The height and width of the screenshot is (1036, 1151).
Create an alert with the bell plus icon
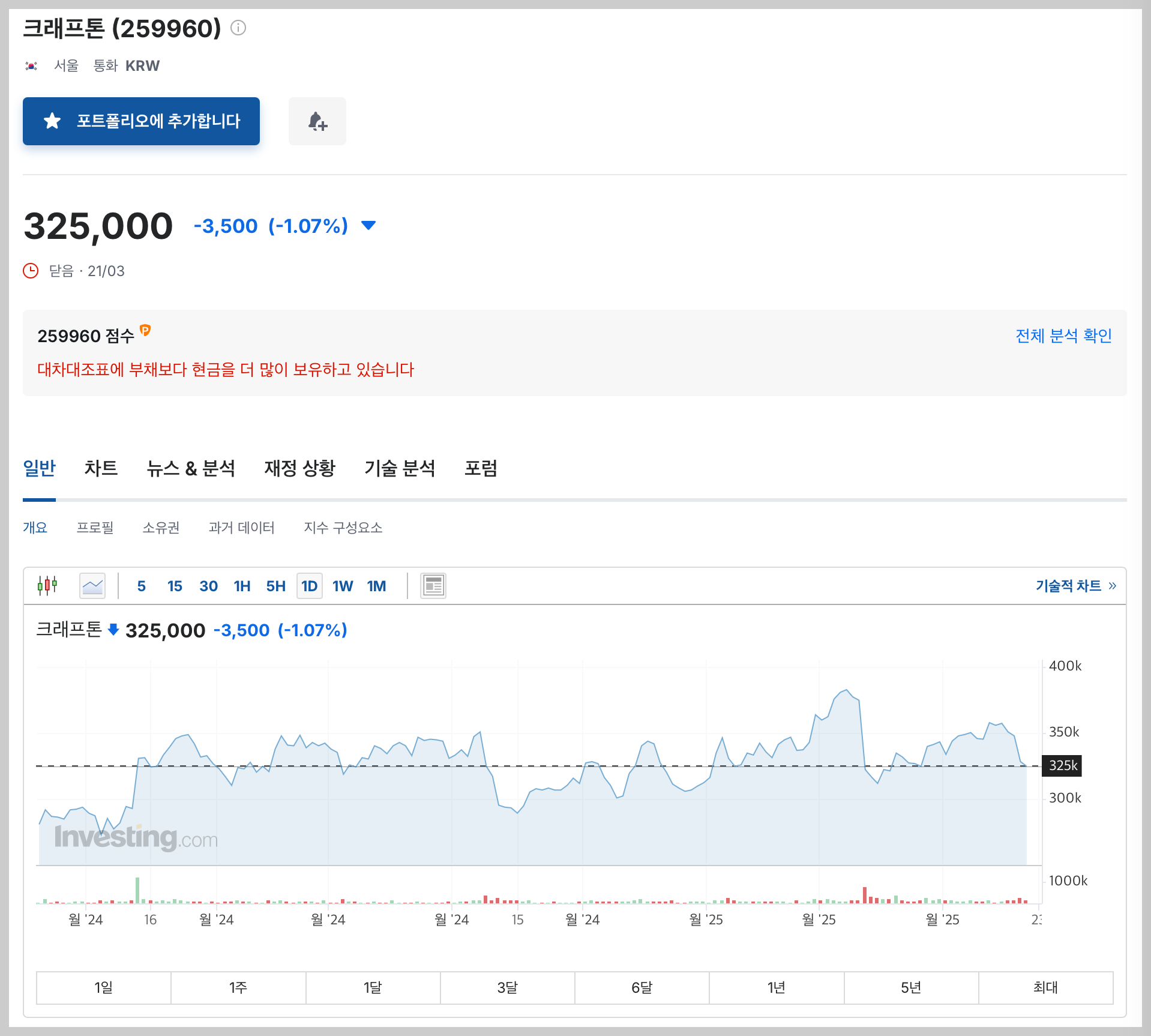[317, 121]
